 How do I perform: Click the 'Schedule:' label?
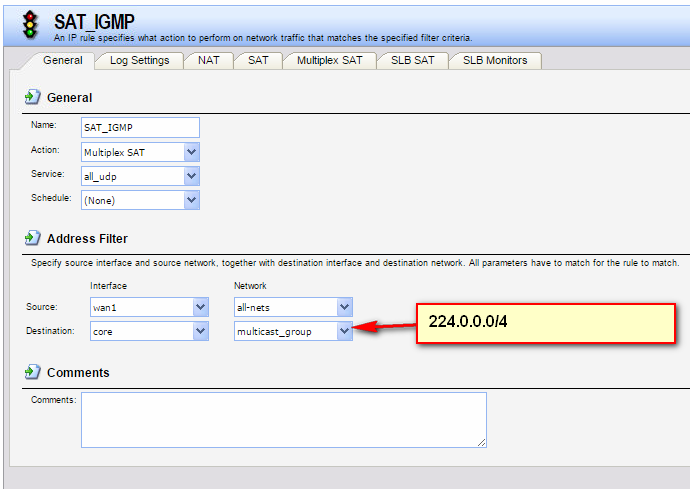coord(51,198)
